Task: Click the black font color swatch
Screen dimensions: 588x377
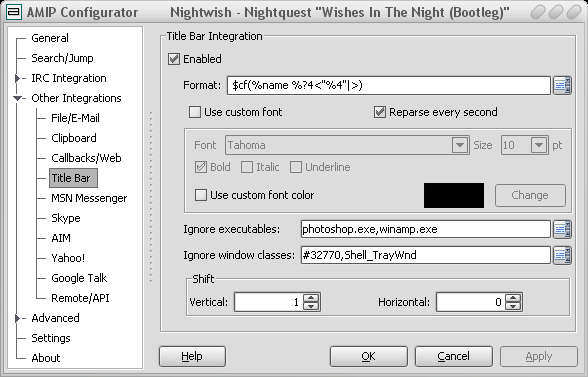Action: (x=454, y=195)
